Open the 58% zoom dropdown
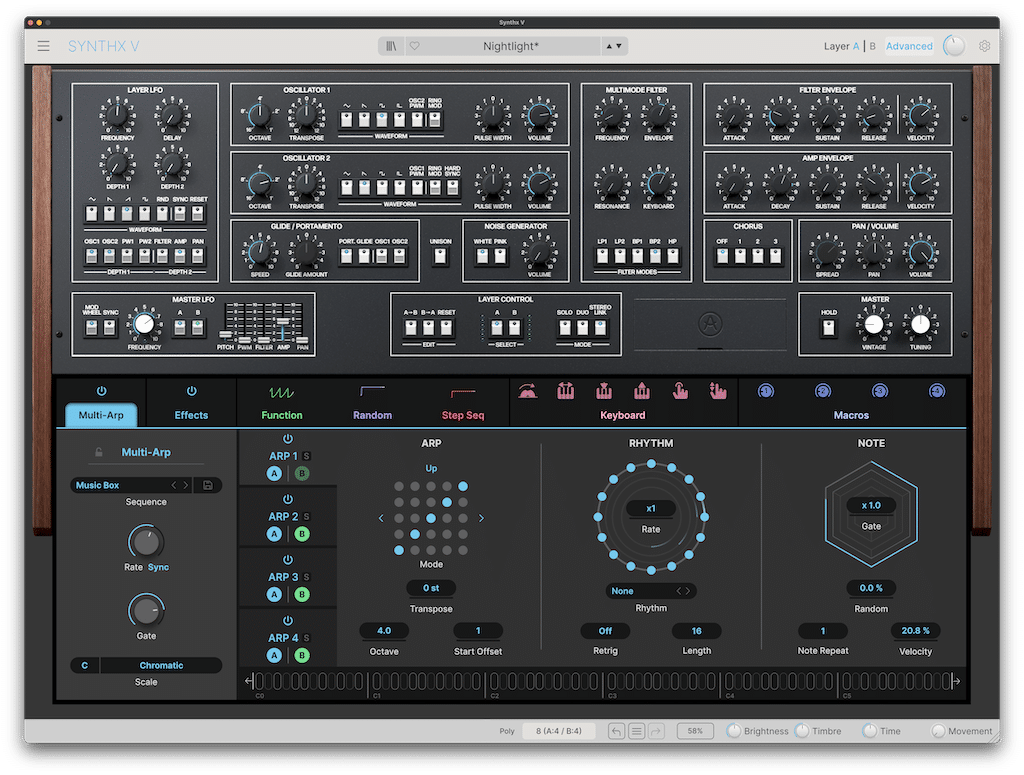The height and width of the screenshot is (775, 1024). click(695, 731)
